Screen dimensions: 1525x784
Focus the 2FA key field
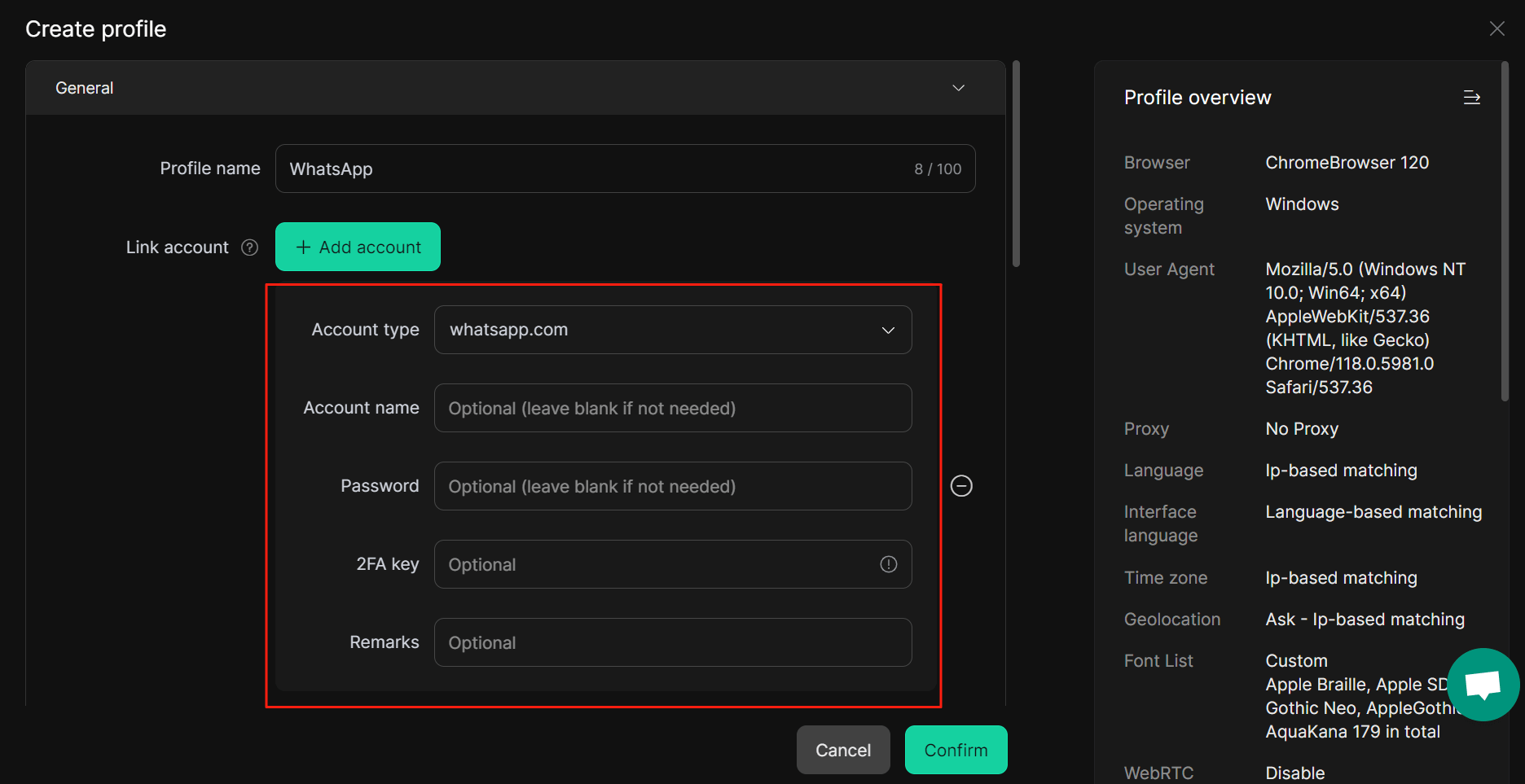pos(652,563)
